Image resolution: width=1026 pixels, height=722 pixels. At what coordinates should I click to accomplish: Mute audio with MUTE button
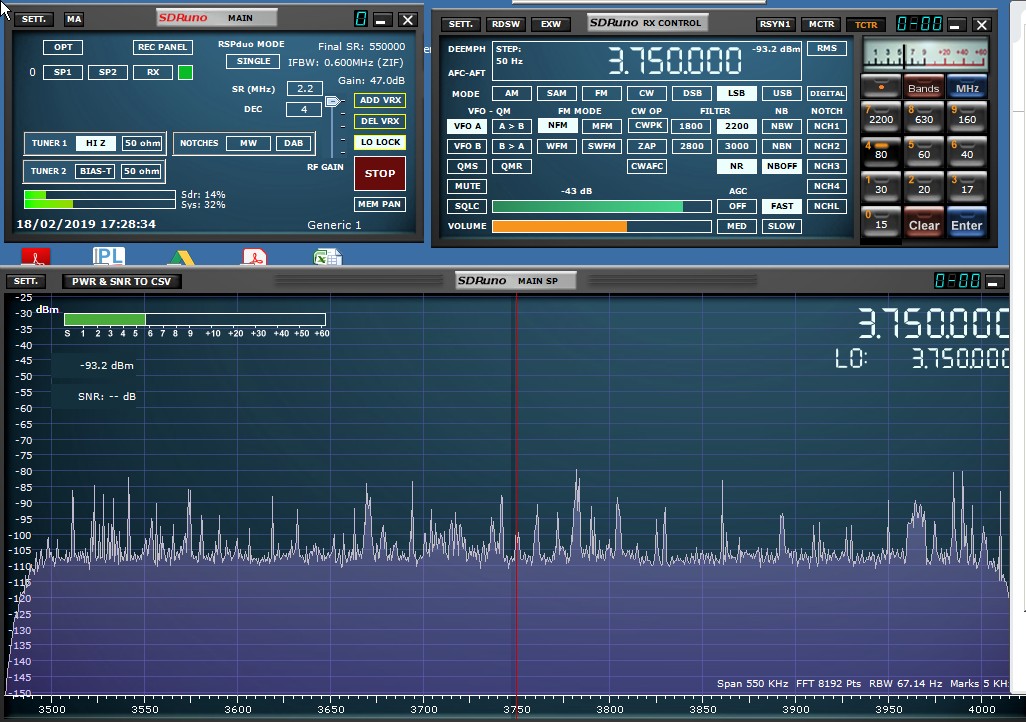click(467, 187)
